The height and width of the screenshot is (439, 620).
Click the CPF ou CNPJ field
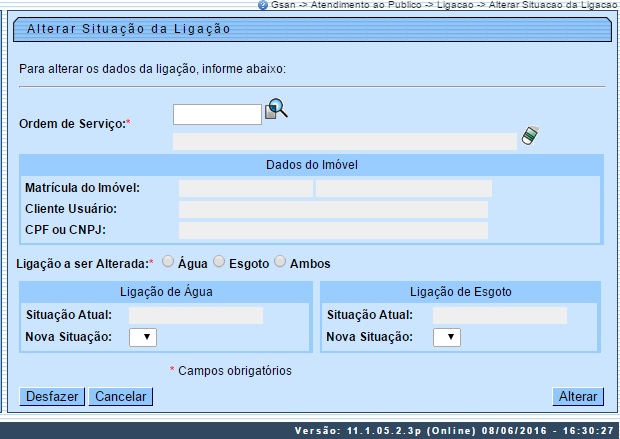pyautogui.click(x=333, y=231)
